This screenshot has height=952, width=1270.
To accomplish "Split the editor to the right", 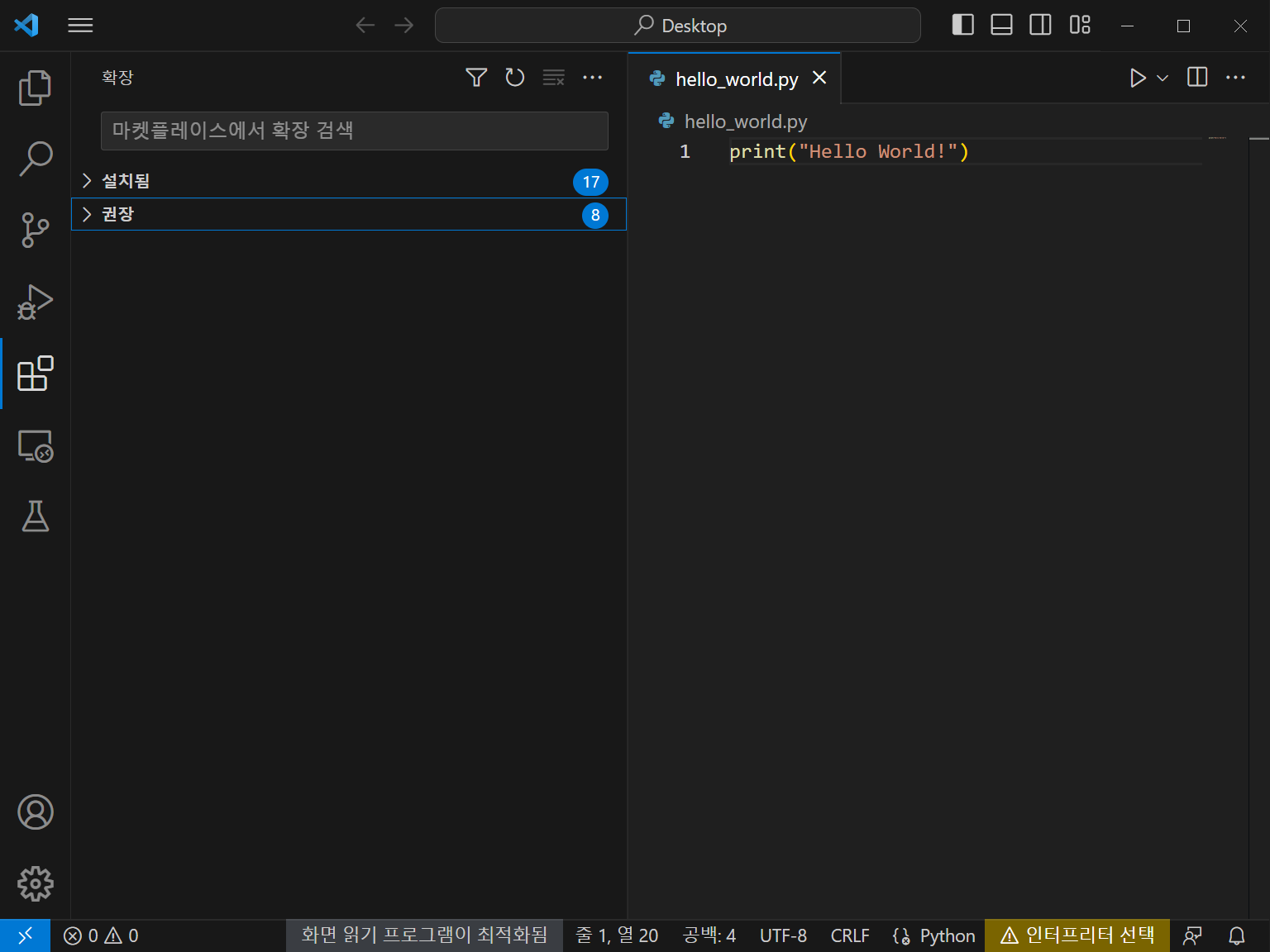I will point(1197,78).
